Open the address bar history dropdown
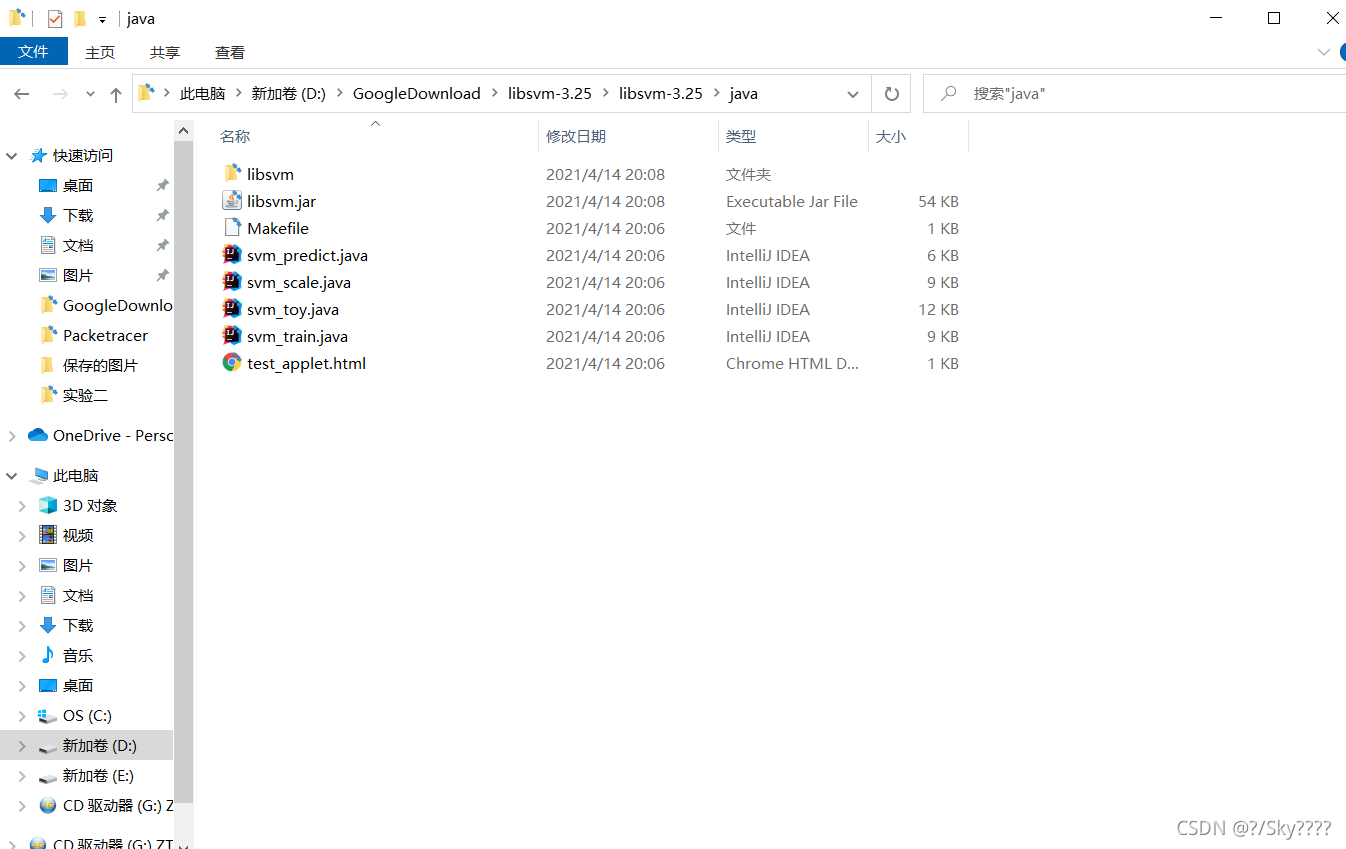1346x849 pixels. pyautogui.click(x=853, y=94)
